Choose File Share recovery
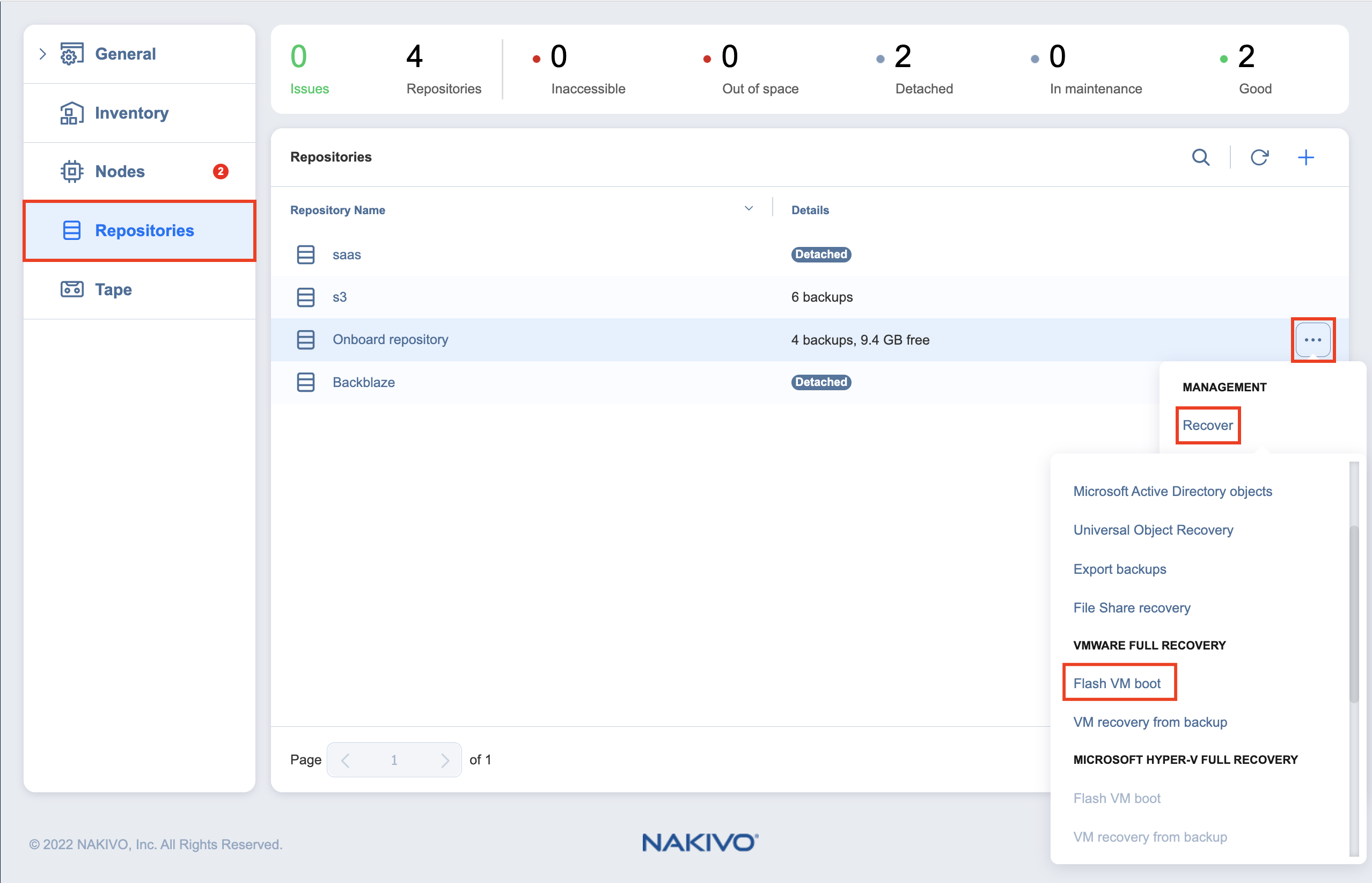Viewport: 1372px width, 883px height. (1131, 608)
